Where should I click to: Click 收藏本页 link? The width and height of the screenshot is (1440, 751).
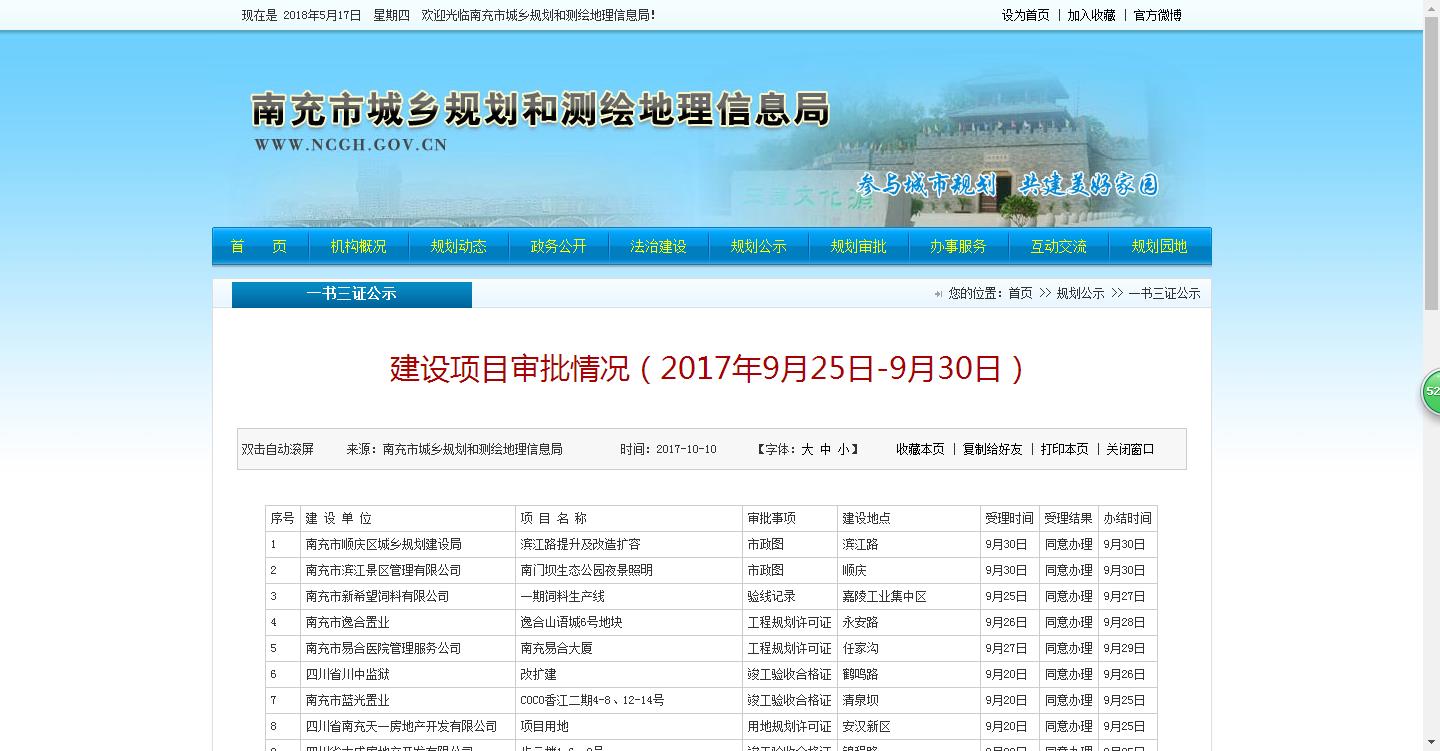pyautogui.click(x=920, y=449)
